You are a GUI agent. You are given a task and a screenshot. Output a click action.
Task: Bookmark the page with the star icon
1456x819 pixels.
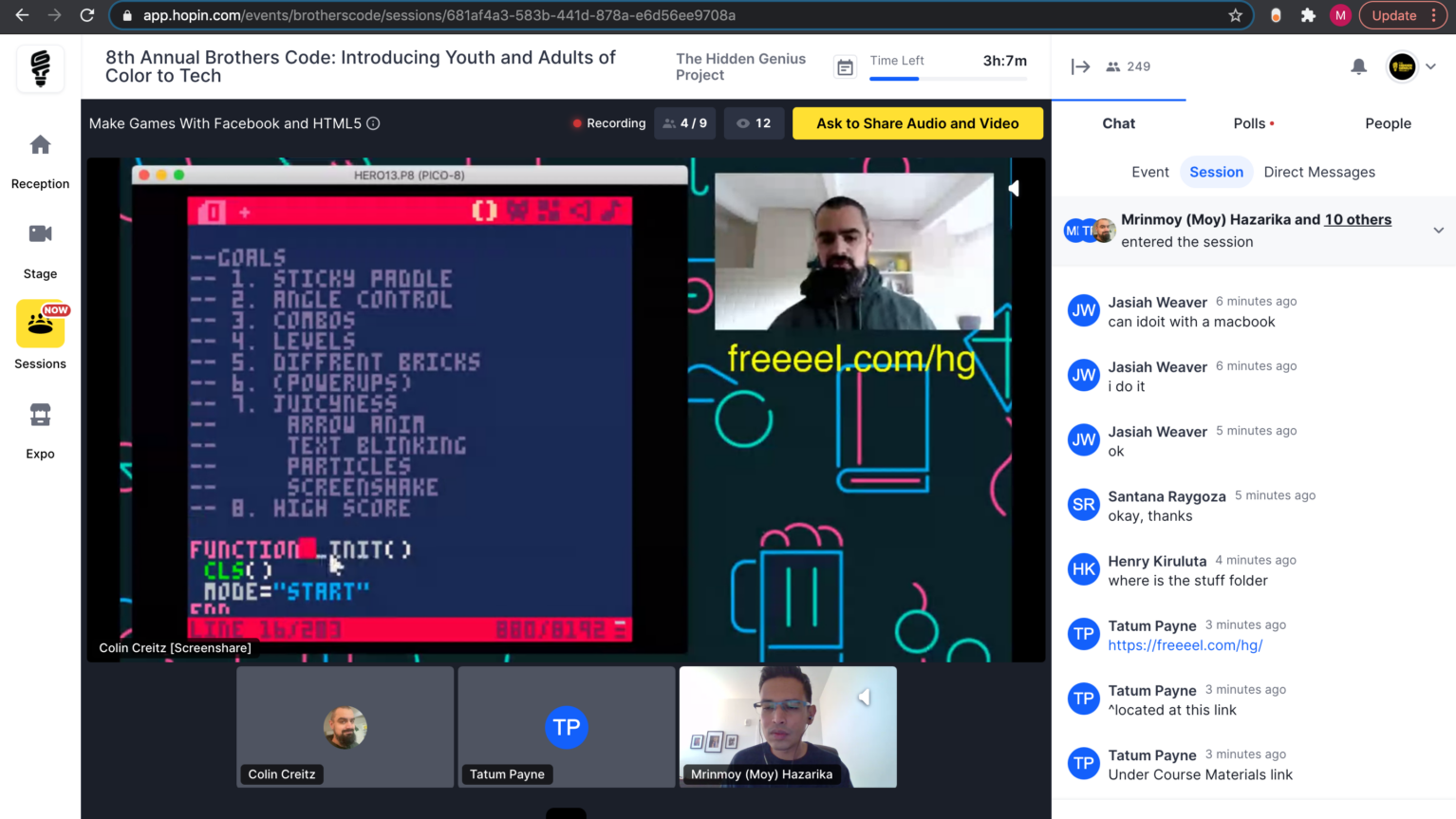click(1235, 15)
